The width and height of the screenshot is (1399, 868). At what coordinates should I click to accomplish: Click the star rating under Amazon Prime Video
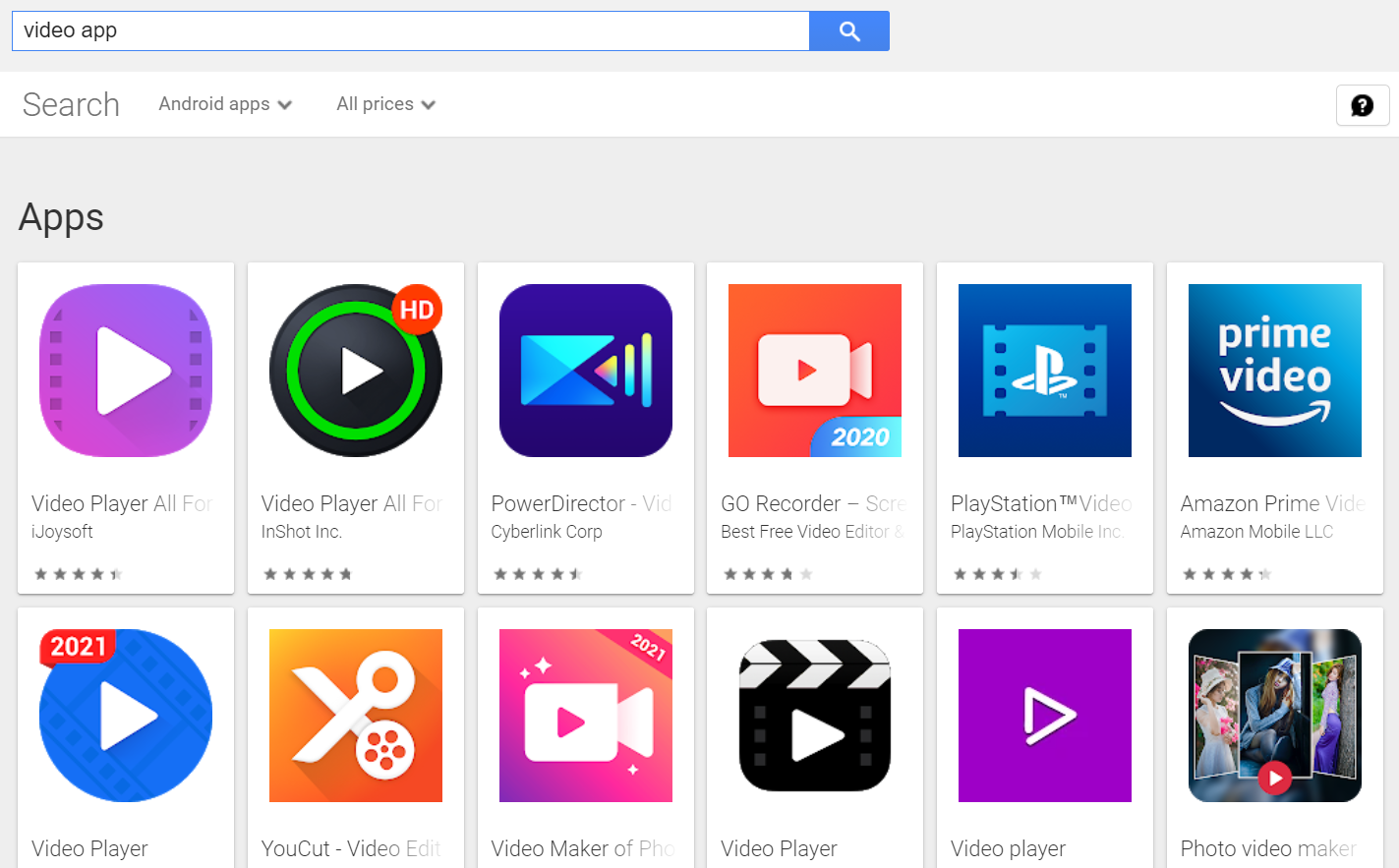click(1227, 574)
